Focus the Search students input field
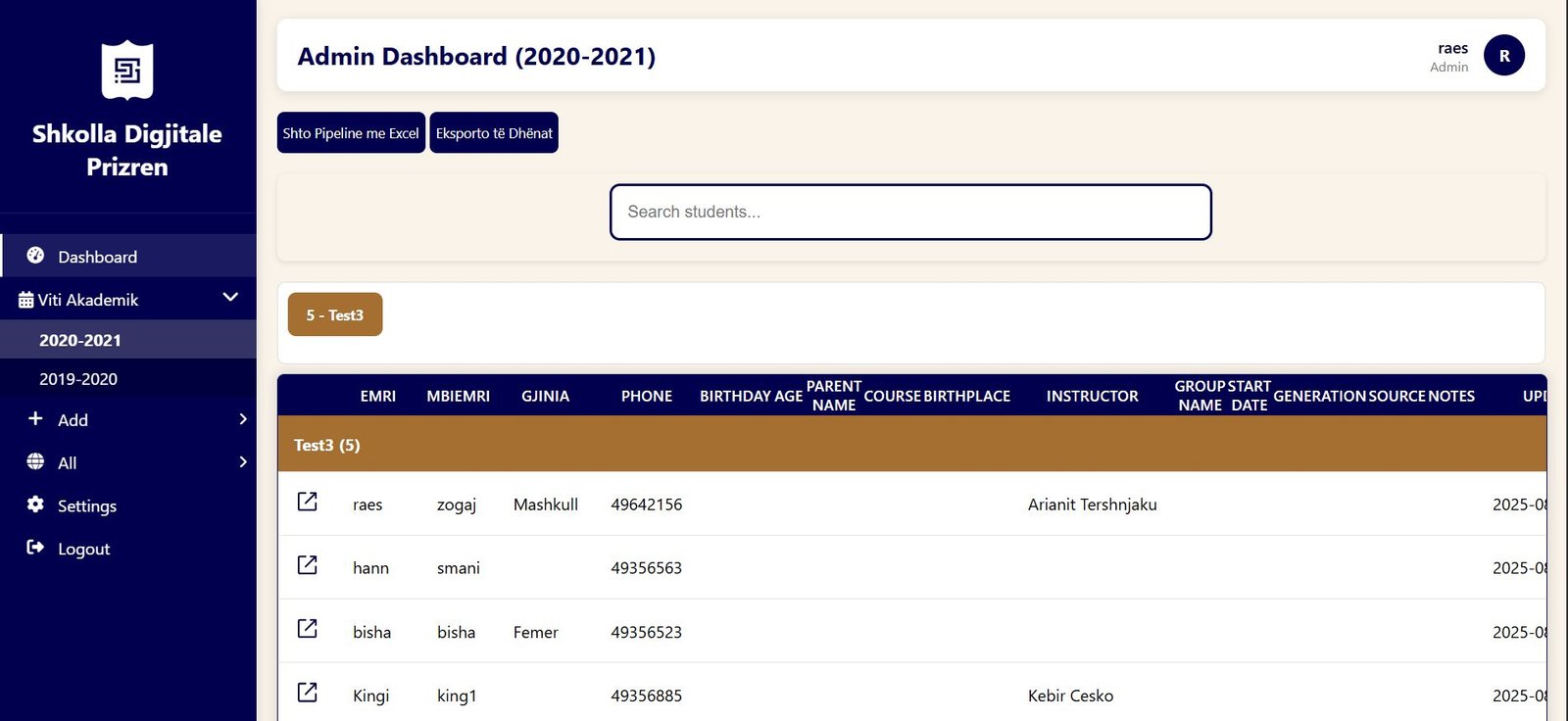Image resolution: width=1568 pixels, height=721 pixels. click(910, 212)
